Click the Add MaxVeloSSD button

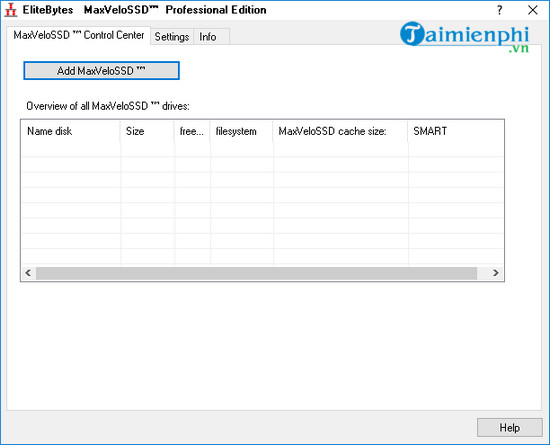[101, 71]
